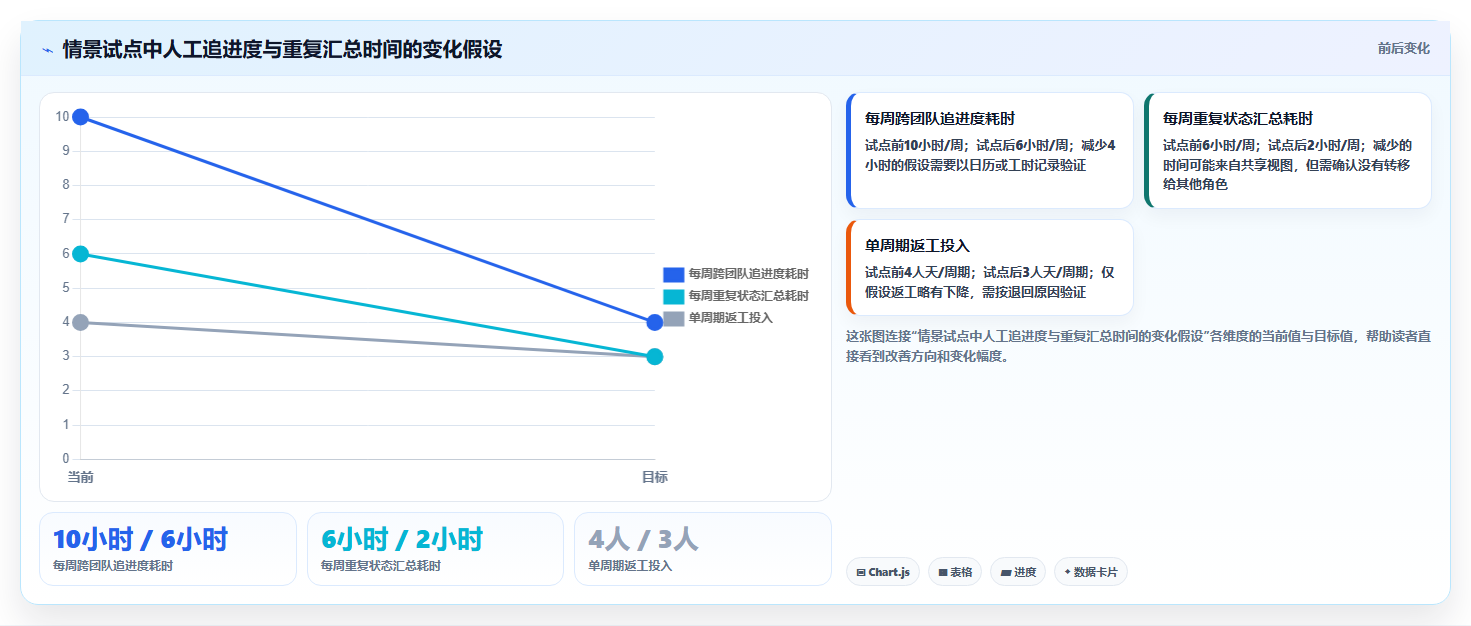Click the lightning icon beside the title
This screenshot has width=1471, height=626.
click(x=47, y=49)
